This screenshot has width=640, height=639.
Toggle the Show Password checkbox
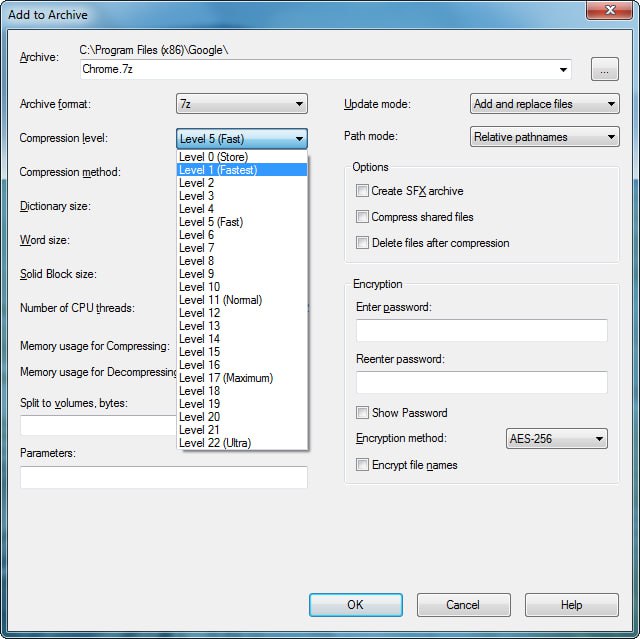tap(362, 413)
